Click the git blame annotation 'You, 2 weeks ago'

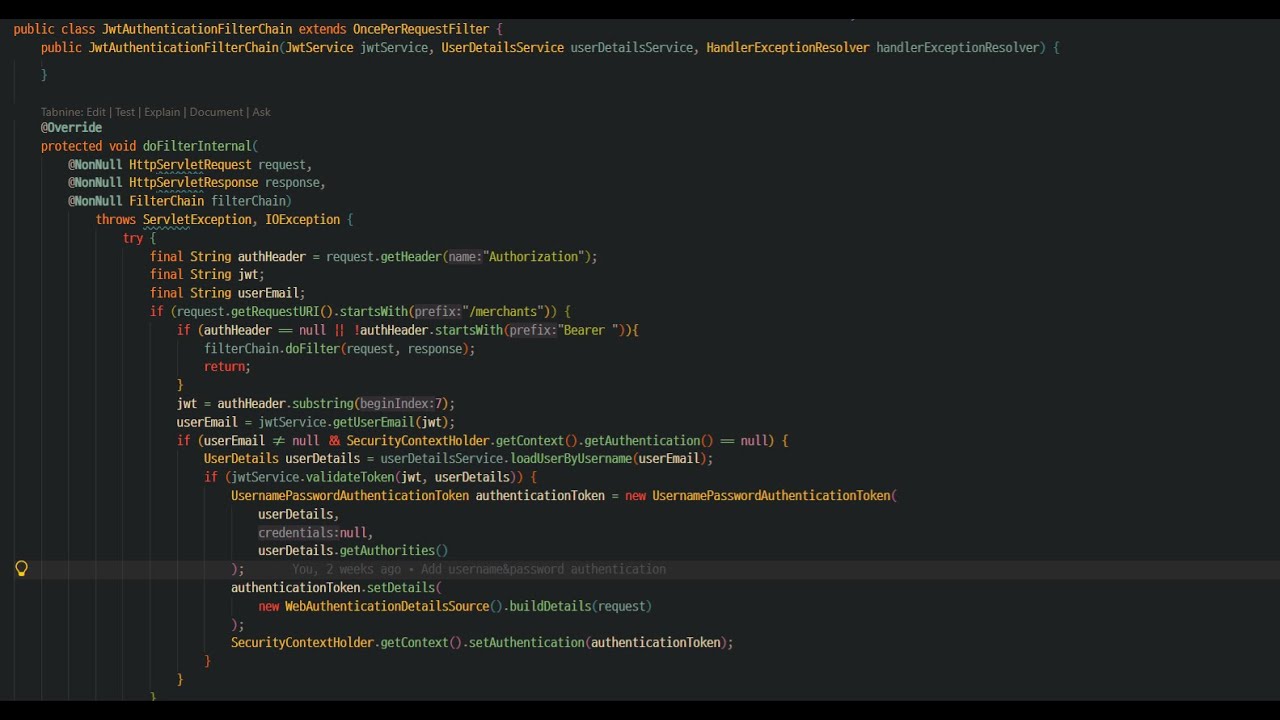[346, 569]
